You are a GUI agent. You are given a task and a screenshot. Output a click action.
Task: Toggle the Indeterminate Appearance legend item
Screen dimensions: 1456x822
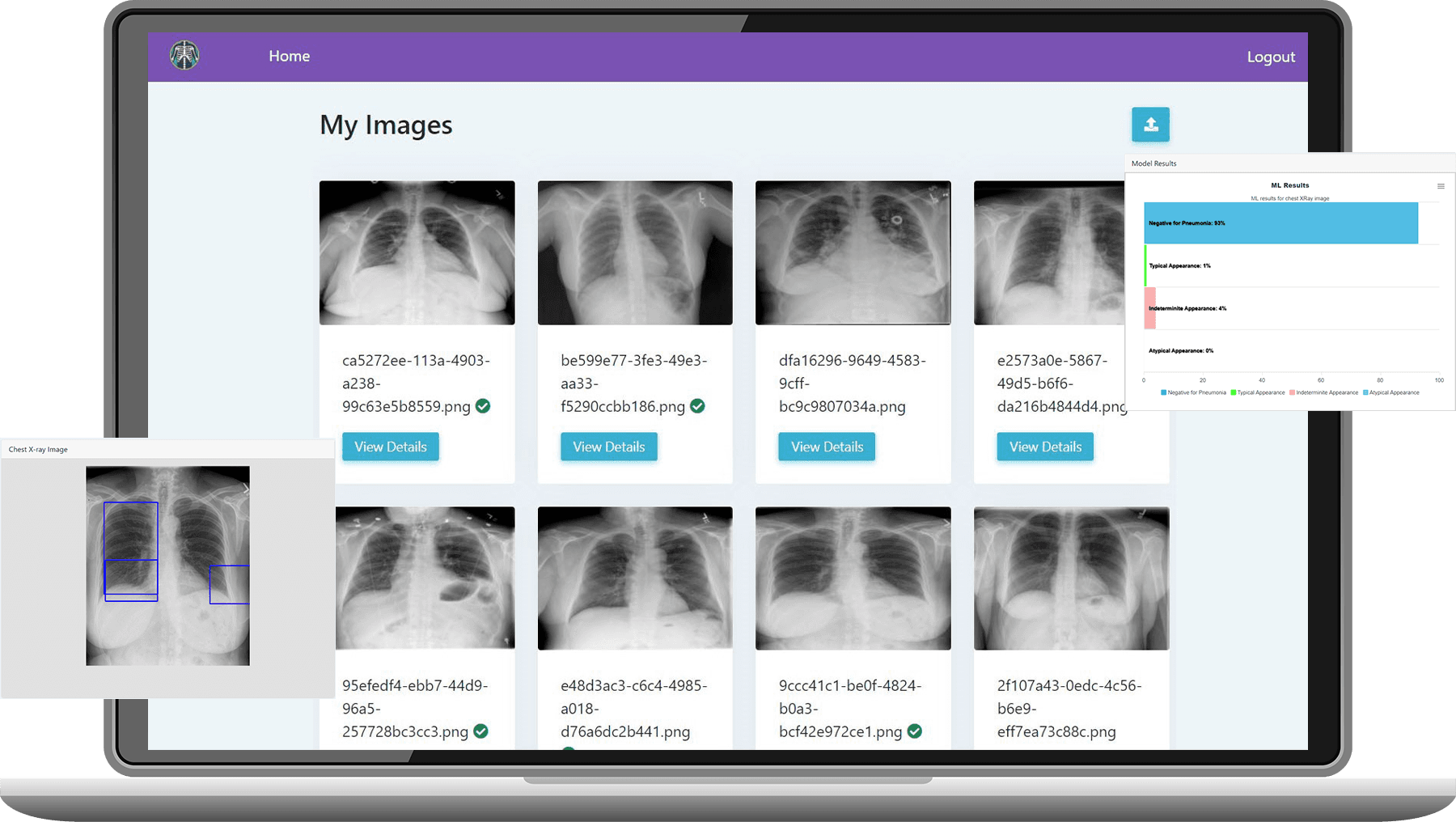pos(1324,392)
